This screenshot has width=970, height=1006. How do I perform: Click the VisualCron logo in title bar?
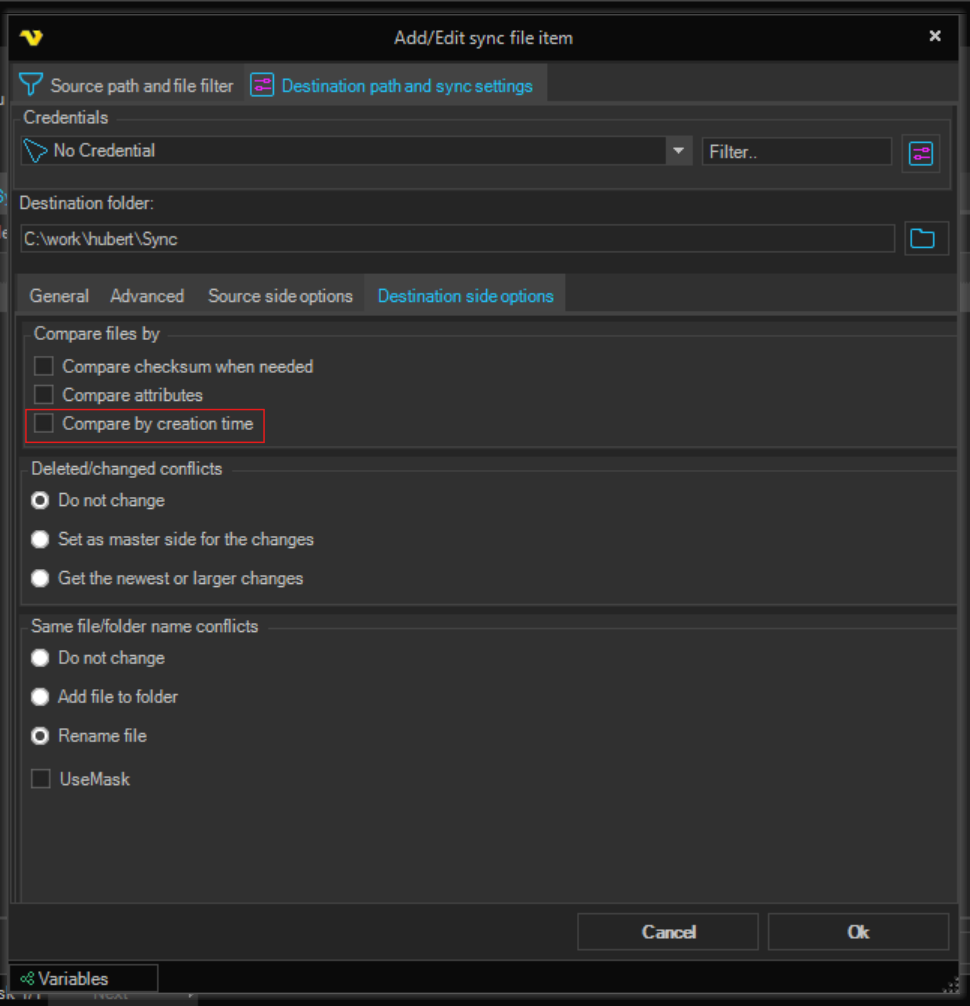click(31, 38)
